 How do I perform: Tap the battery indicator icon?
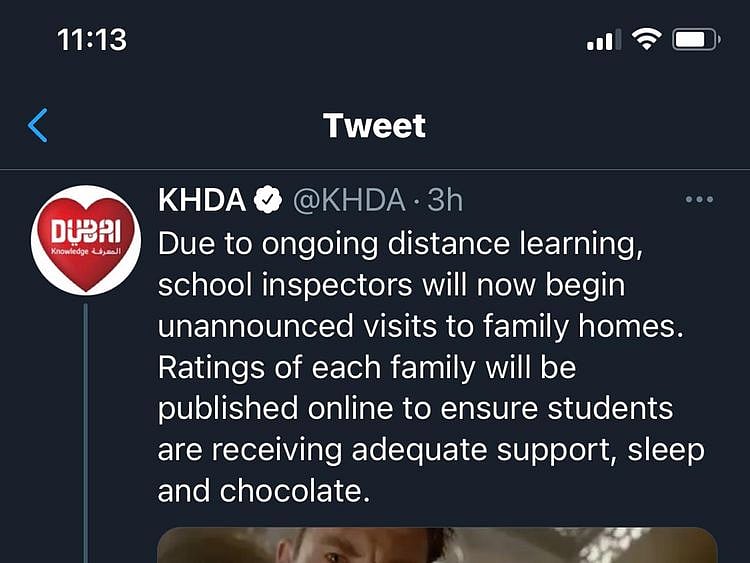click(696, 40)
